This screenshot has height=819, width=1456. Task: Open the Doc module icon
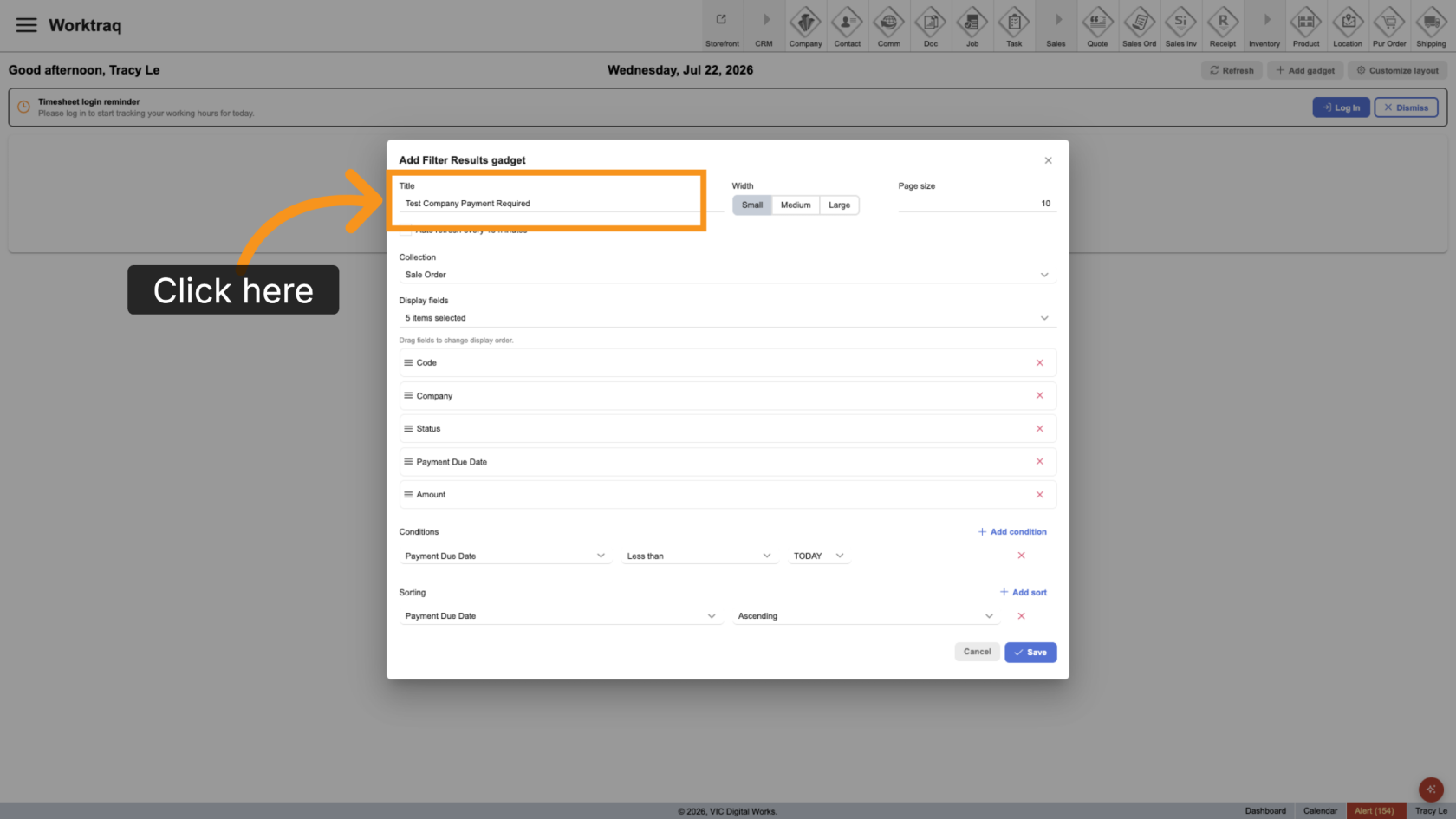tap(930, 26)
